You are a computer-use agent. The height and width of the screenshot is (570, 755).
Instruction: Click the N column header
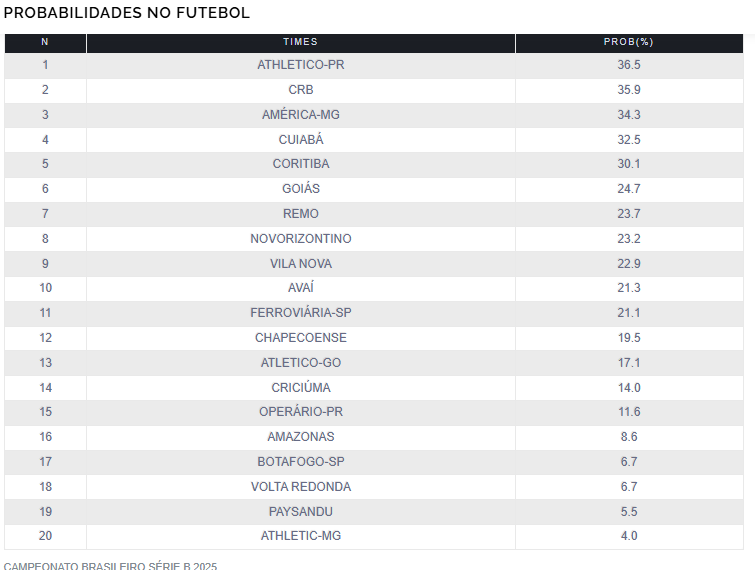pos(45,42)
